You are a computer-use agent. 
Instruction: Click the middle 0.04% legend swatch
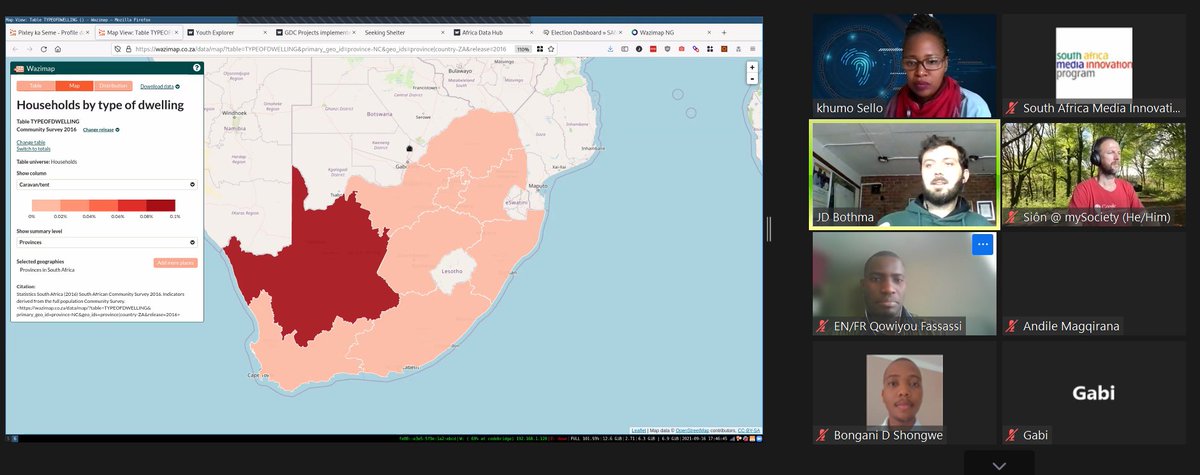[103, 204]
